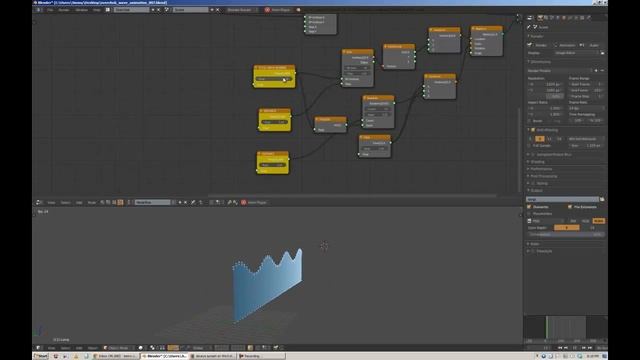Viewport: 640px width, 360px height.
Task: Expand the Performance panel
Action: point(541,169)
